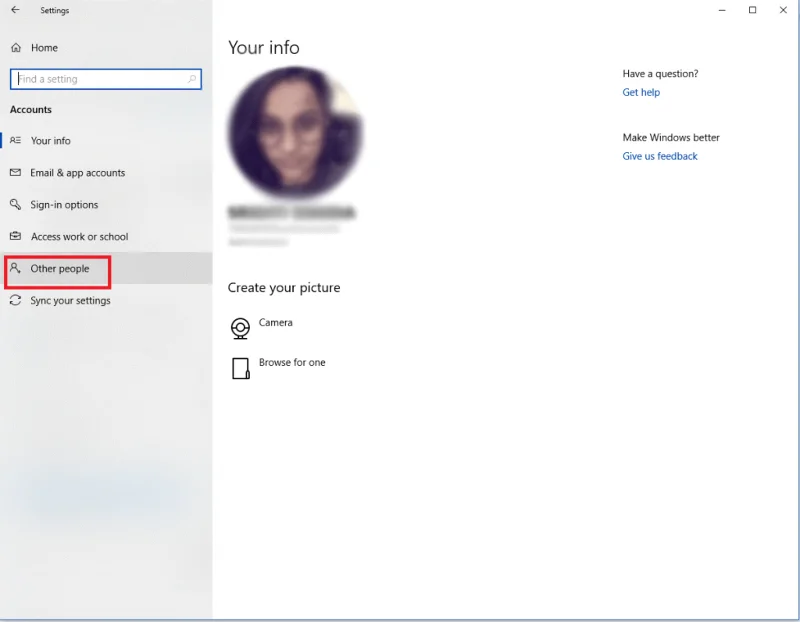Click inside the Find a setting search box
The height and width of the screenshot is (622, 800).
pyautogui.click(x=100, y=79)
